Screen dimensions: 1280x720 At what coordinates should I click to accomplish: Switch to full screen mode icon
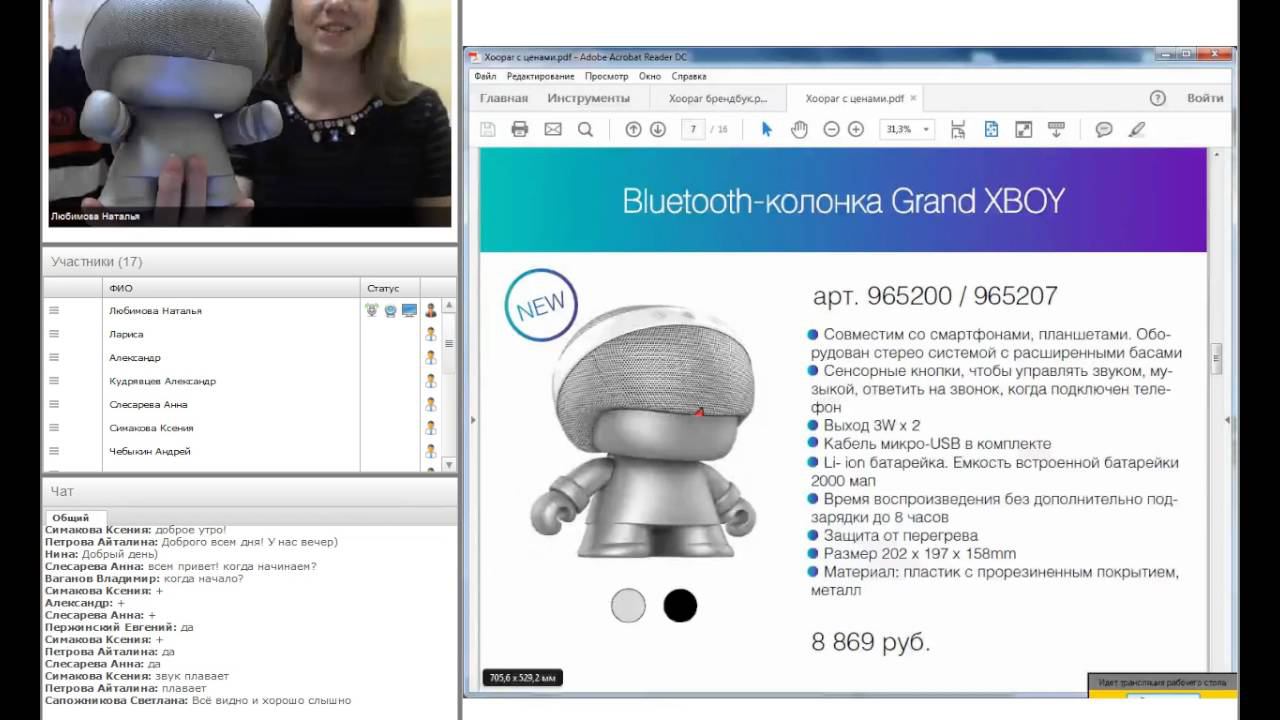(1023, 129)
